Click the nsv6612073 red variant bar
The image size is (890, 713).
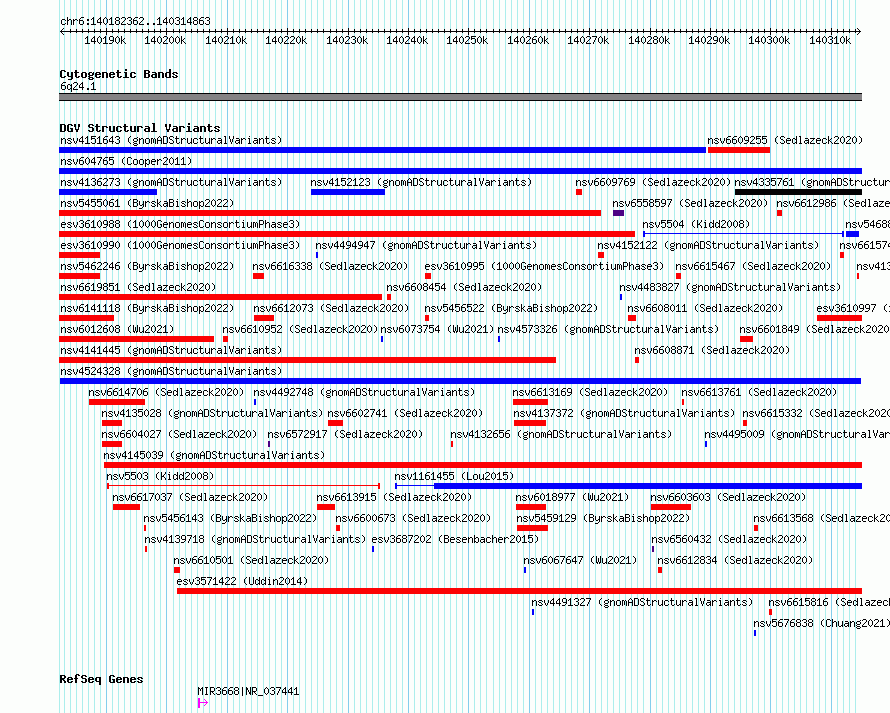point(264,318)
